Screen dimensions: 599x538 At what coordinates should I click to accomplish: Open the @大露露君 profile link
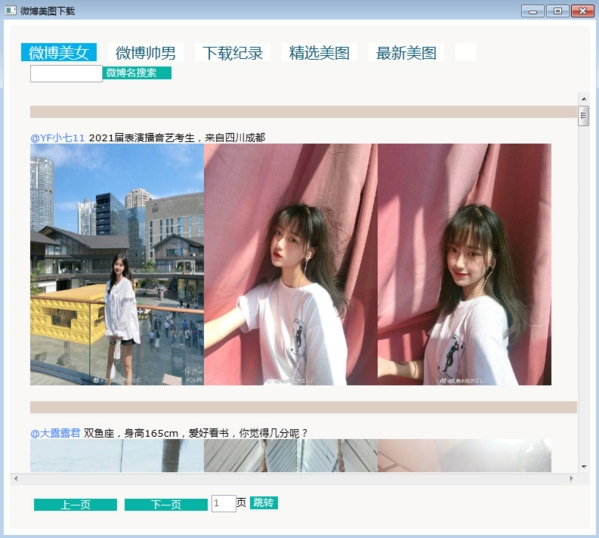pyautogui.click(x=55, y=433)
